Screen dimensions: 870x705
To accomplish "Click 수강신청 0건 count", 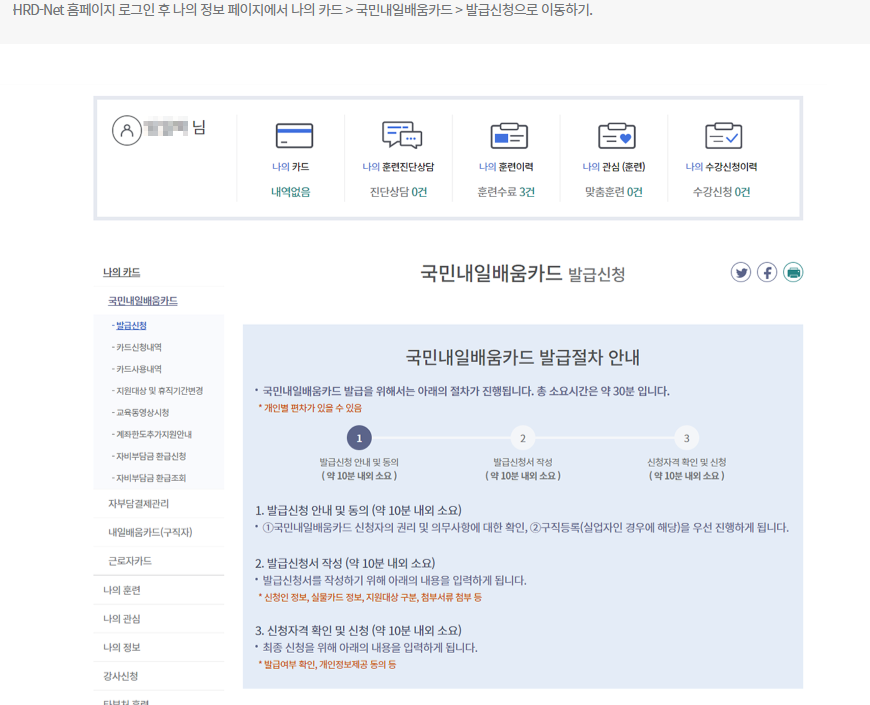I will pos(721,192).
